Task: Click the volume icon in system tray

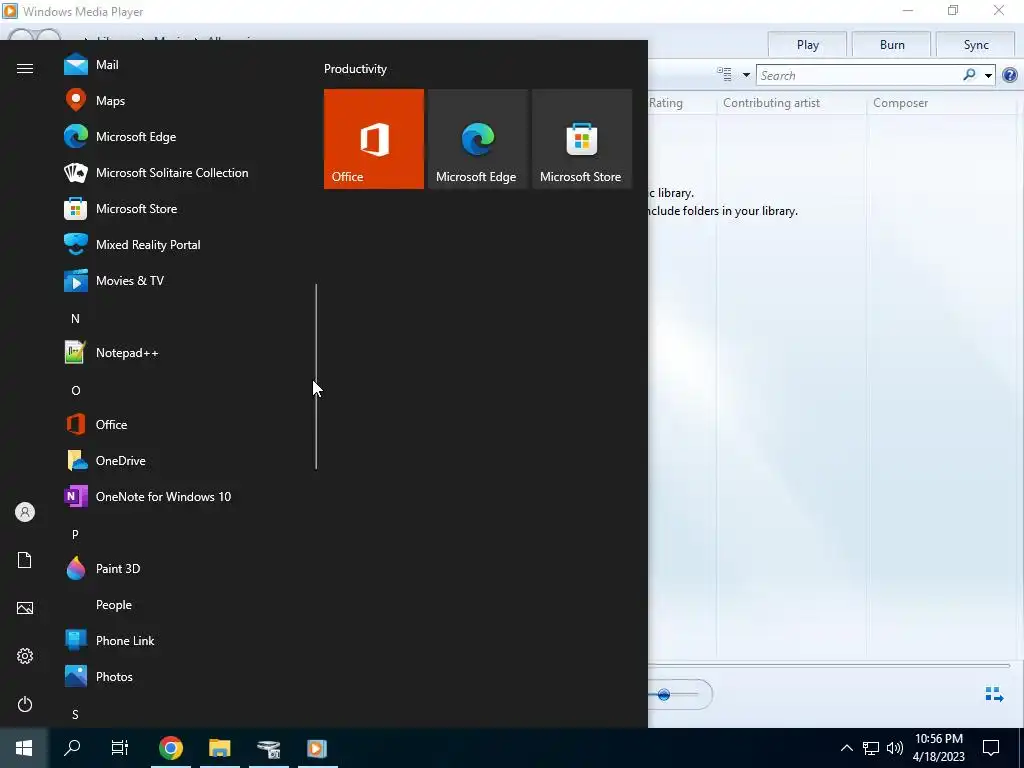Action: 895,748
